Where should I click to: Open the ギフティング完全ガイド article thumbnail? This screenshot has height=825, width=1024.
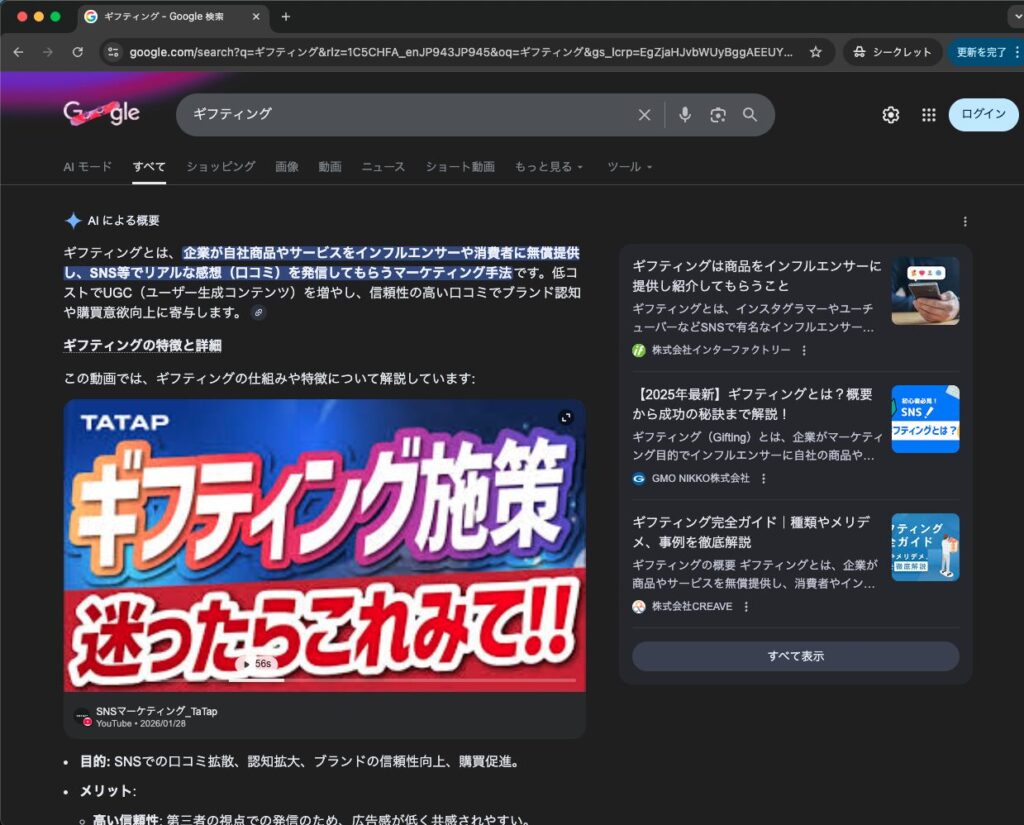(925, 547)
